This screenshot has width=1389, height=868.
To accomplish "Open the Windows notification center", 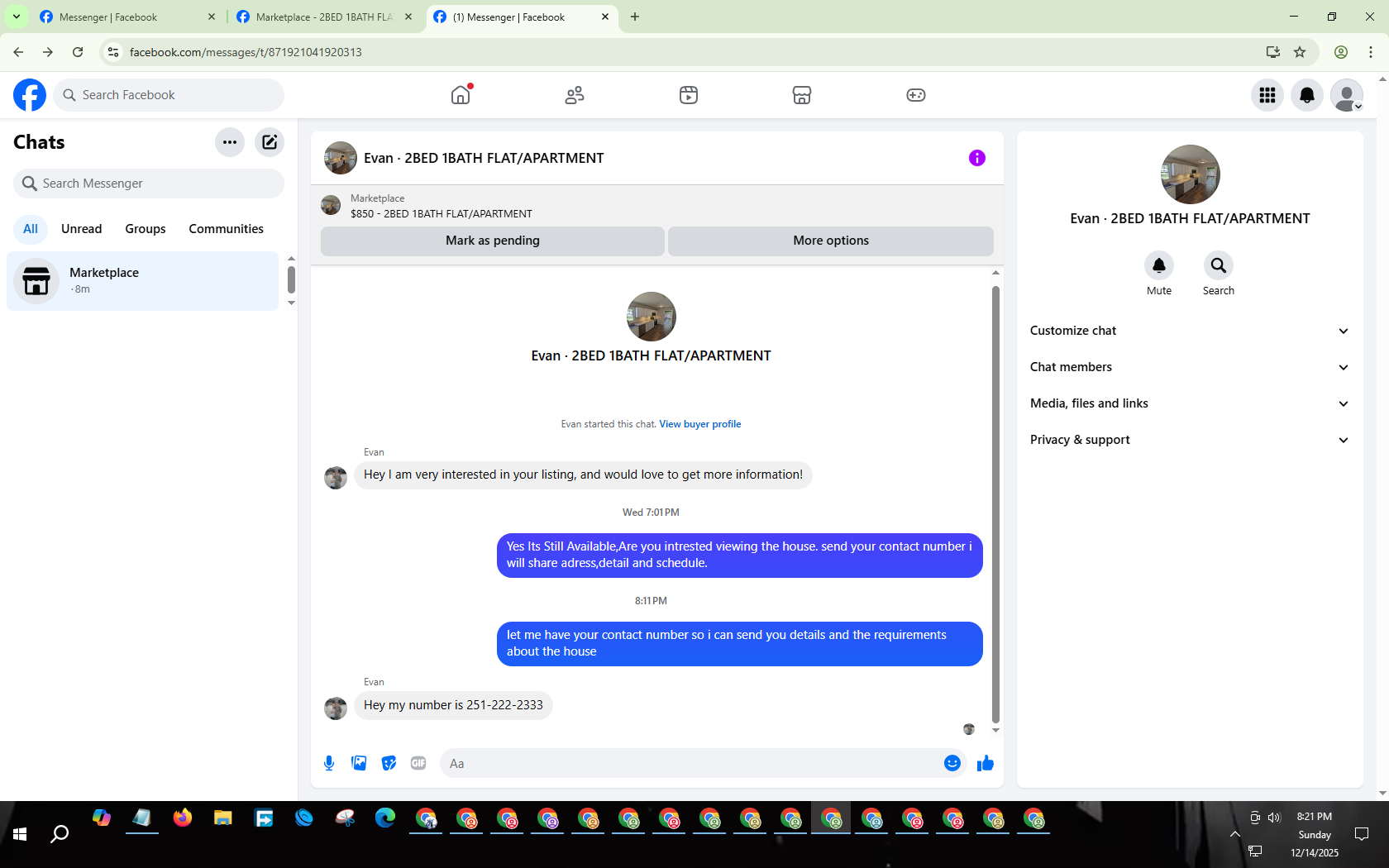I will pyautogui.click(x=1362, y=834).
